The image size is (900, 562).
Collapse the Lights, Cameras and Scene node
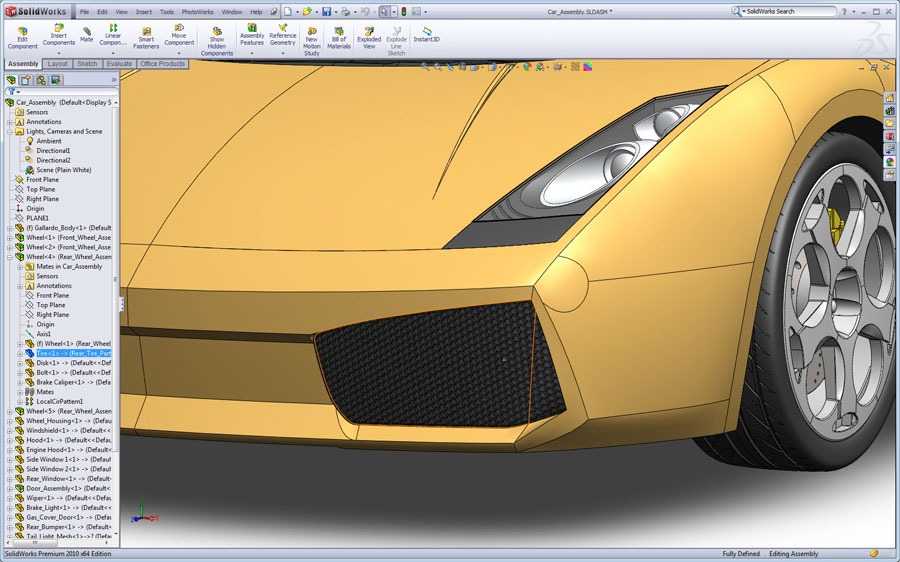click(9, 131)
